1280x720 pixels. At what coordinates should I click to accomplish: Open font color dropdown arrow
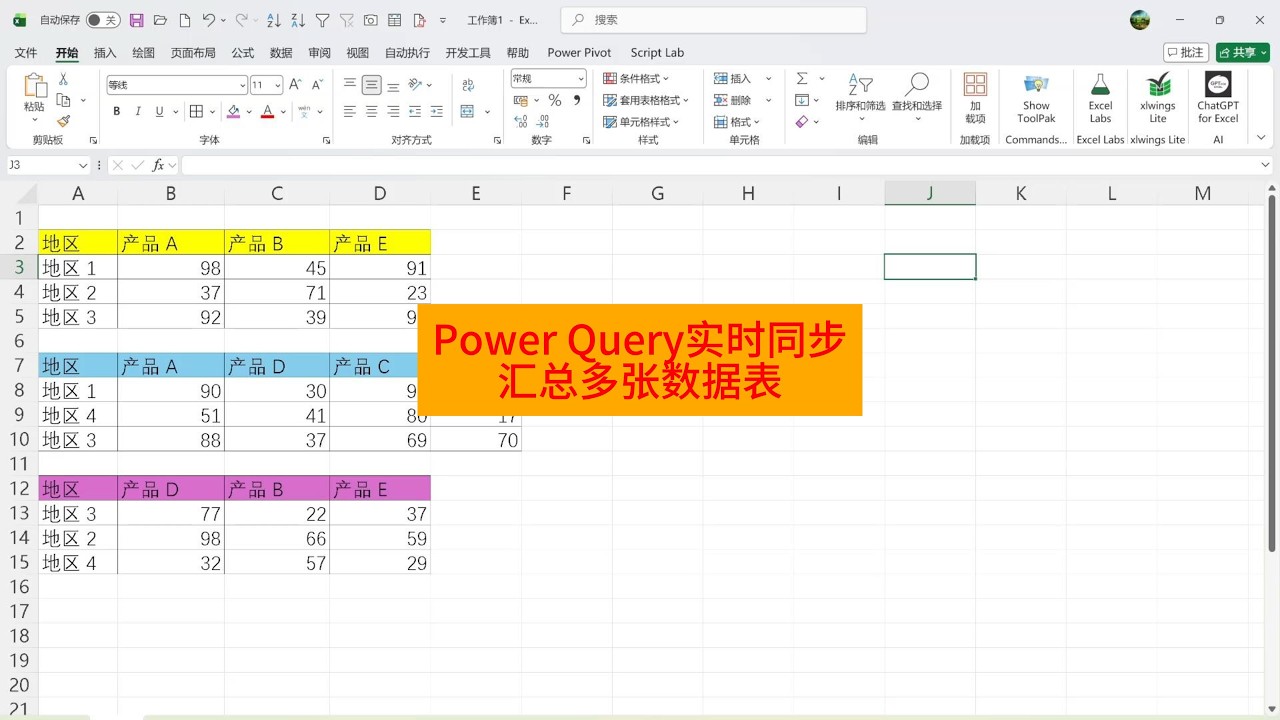pos(282,111)
